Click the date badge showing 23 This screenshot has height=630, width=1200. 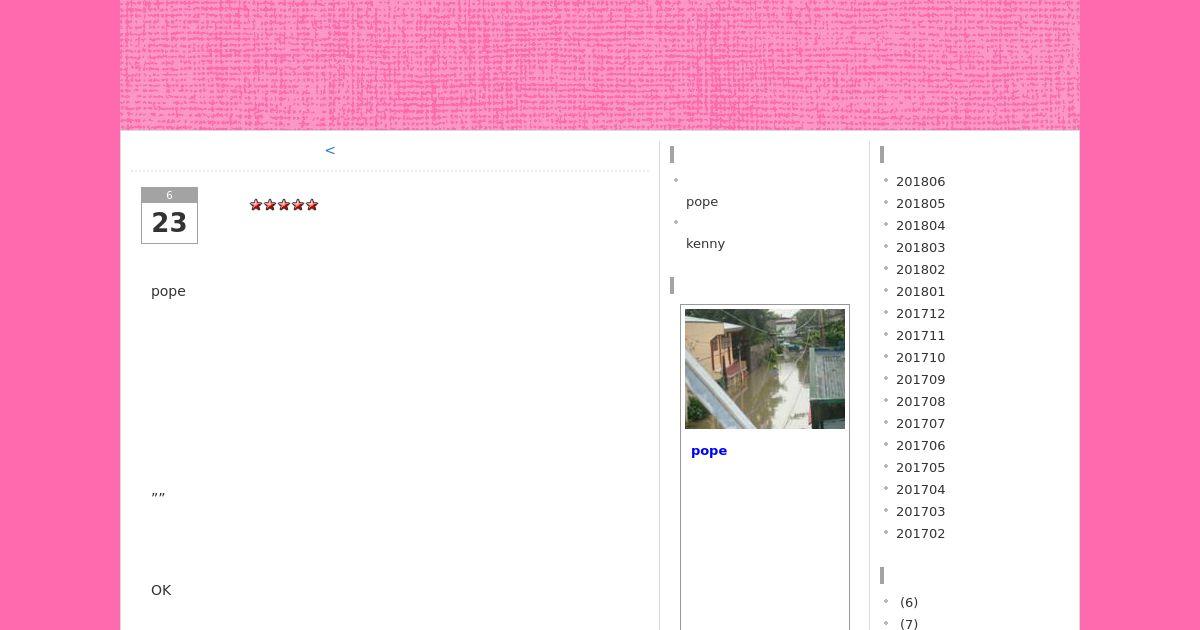tap(169, 215)
